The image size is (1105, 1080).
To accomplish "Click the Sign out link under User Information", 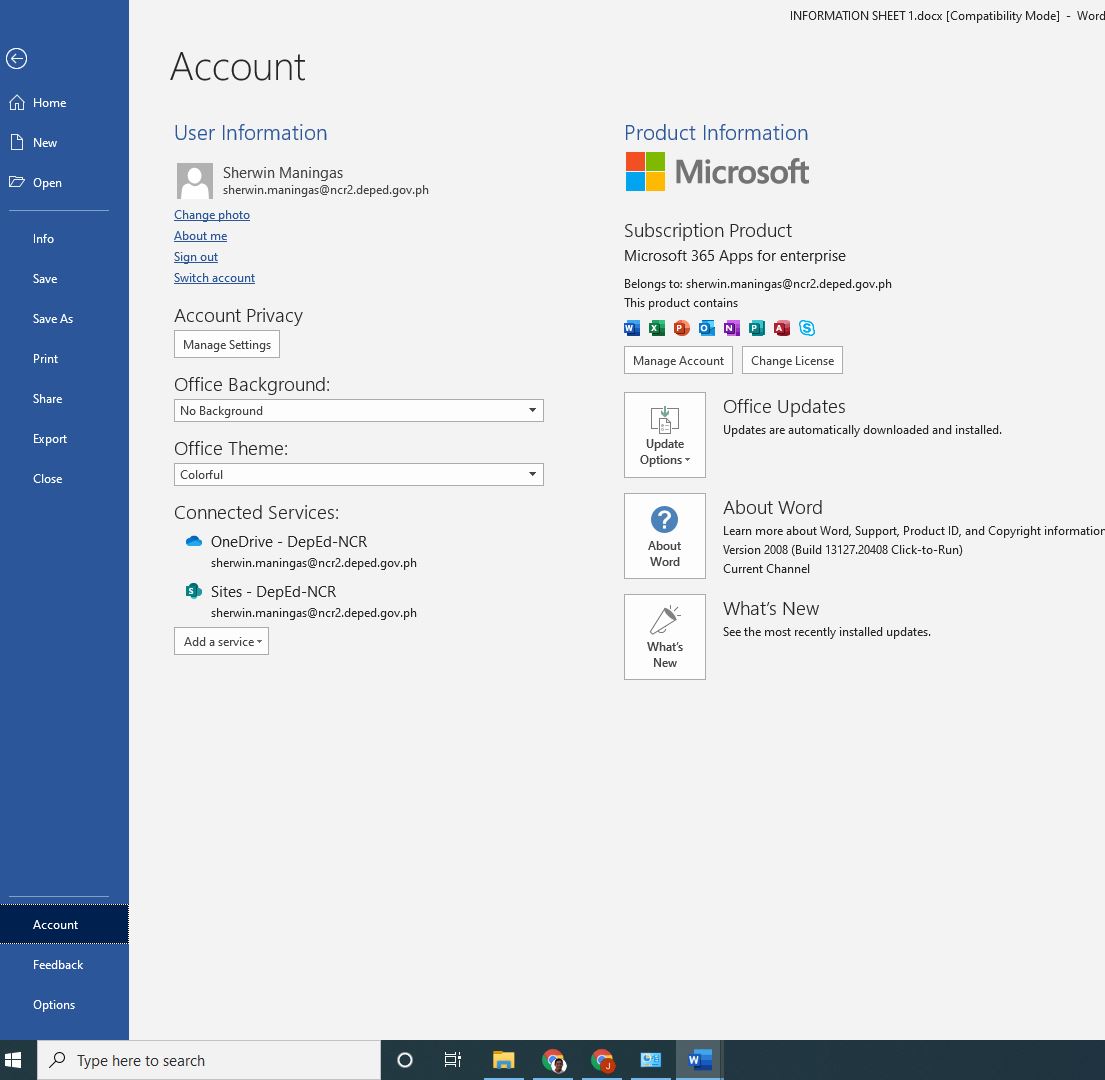I will 195,257.
